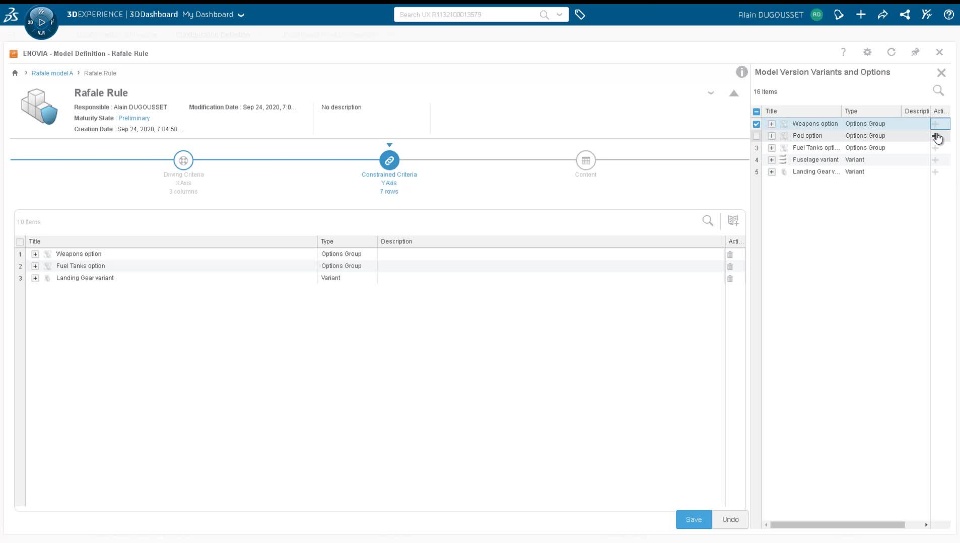Click the magnifier icon in top search bar
Image resolution: width=960 pixels, height=543 pixels.
[x=544, y=15]
